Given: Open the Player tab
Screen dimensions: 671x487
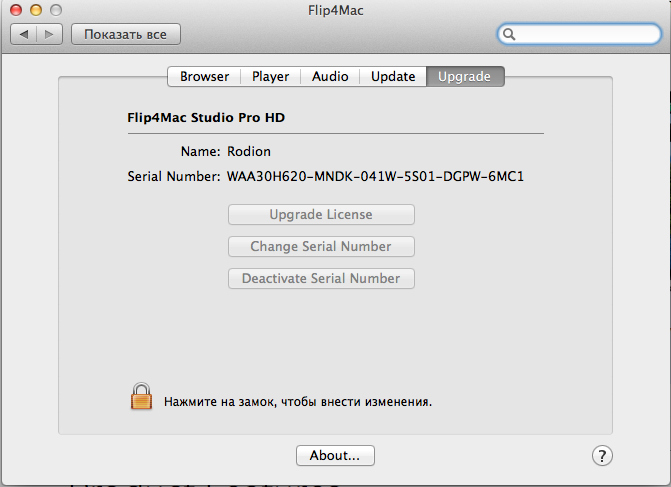Looking at the screenshot, I should (270, 76).
